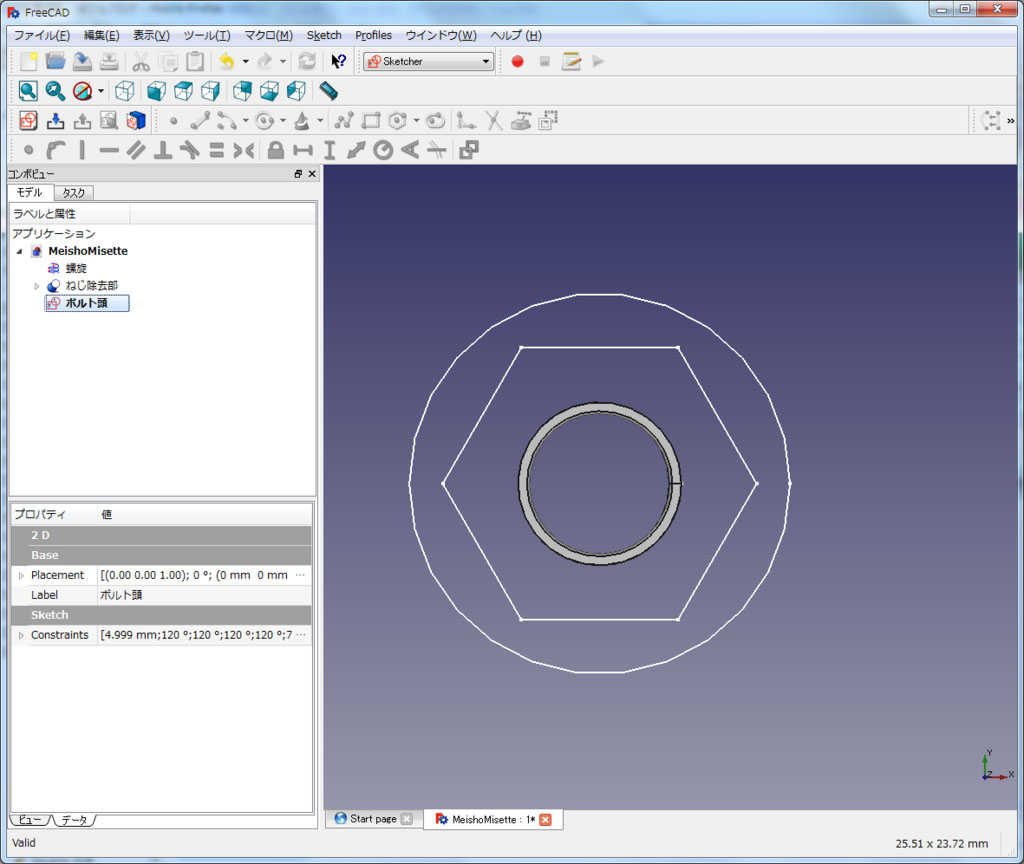Expand the Placement property row
Screen dimensions: 1024x864
point(21,576)
